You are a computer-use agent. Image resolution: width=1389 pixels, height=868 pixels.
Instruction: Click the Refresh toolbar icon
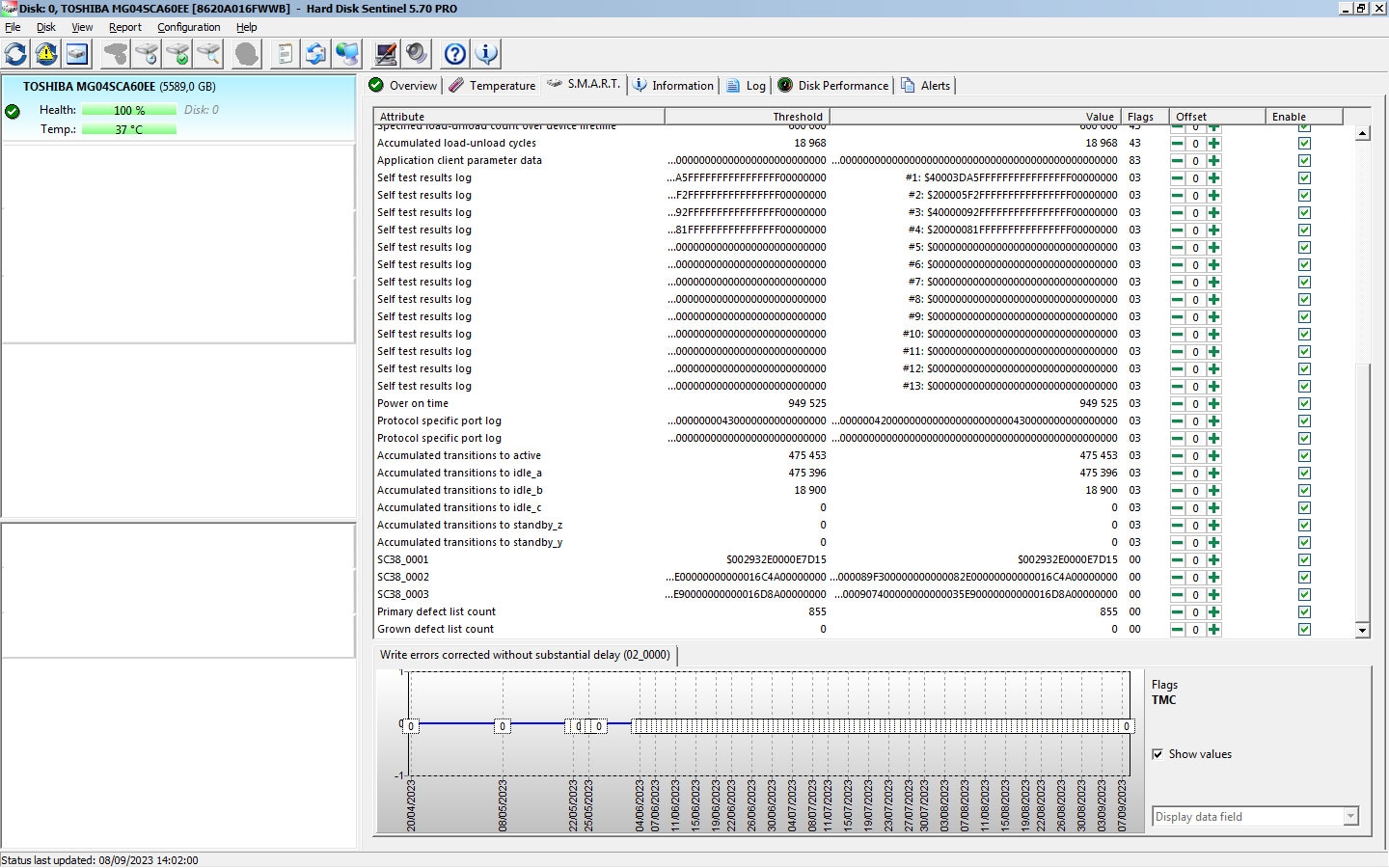pos(16,54)
